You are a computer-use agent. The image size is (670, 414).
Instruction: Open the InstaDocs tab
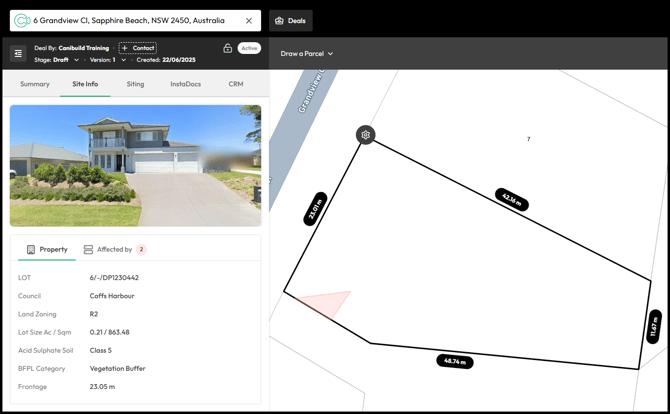coord(185,84)
